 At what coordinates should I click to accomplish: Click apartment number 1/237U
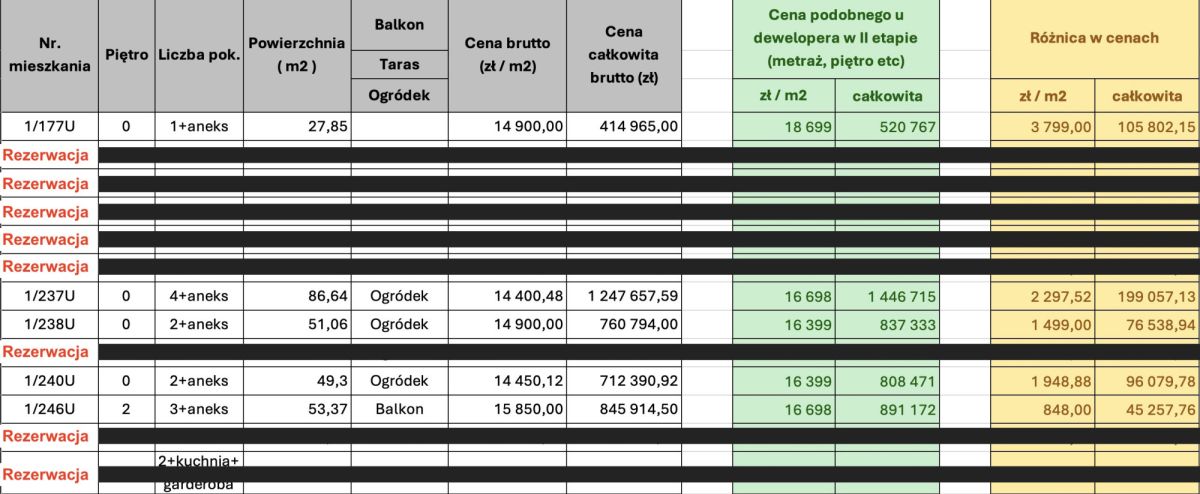click(49, 296)
